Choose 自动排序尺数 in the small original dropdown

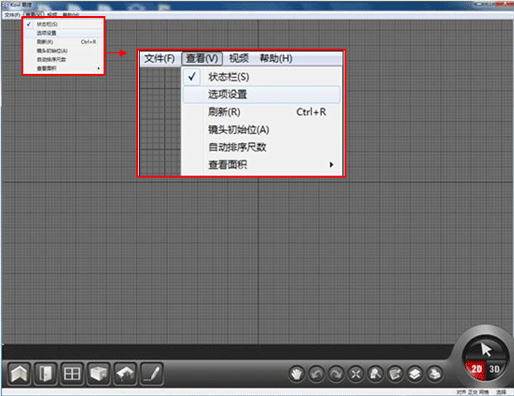pyautogui.click(x=63, y=59)
